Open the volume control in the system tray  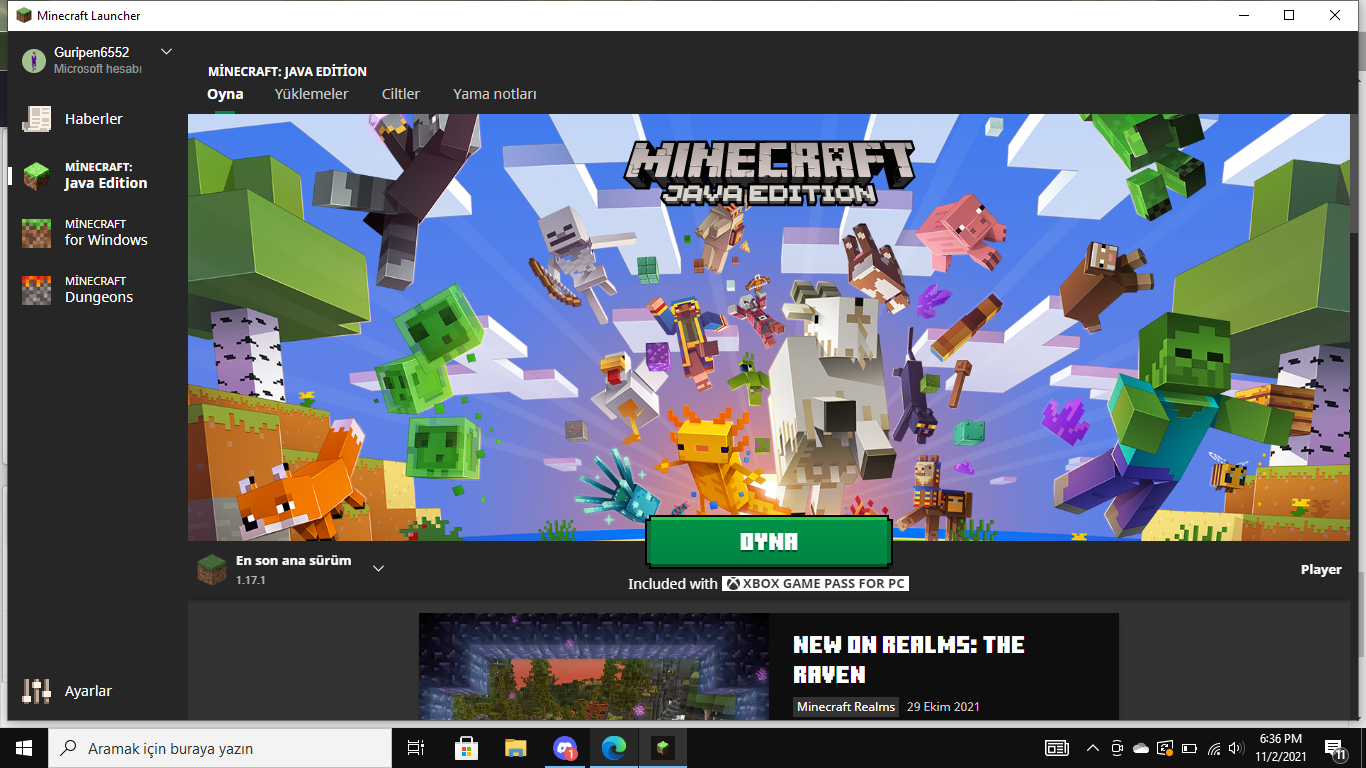[1237, 748]
